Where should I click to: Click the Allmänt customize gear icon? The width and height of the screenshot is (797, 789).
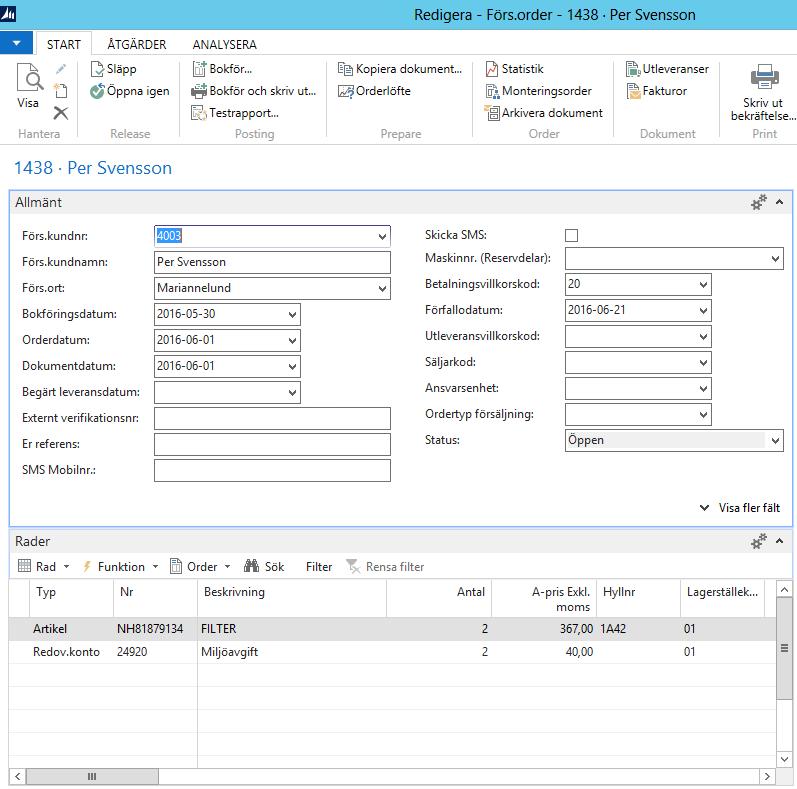pyautogui.click(x=758, y=202)
